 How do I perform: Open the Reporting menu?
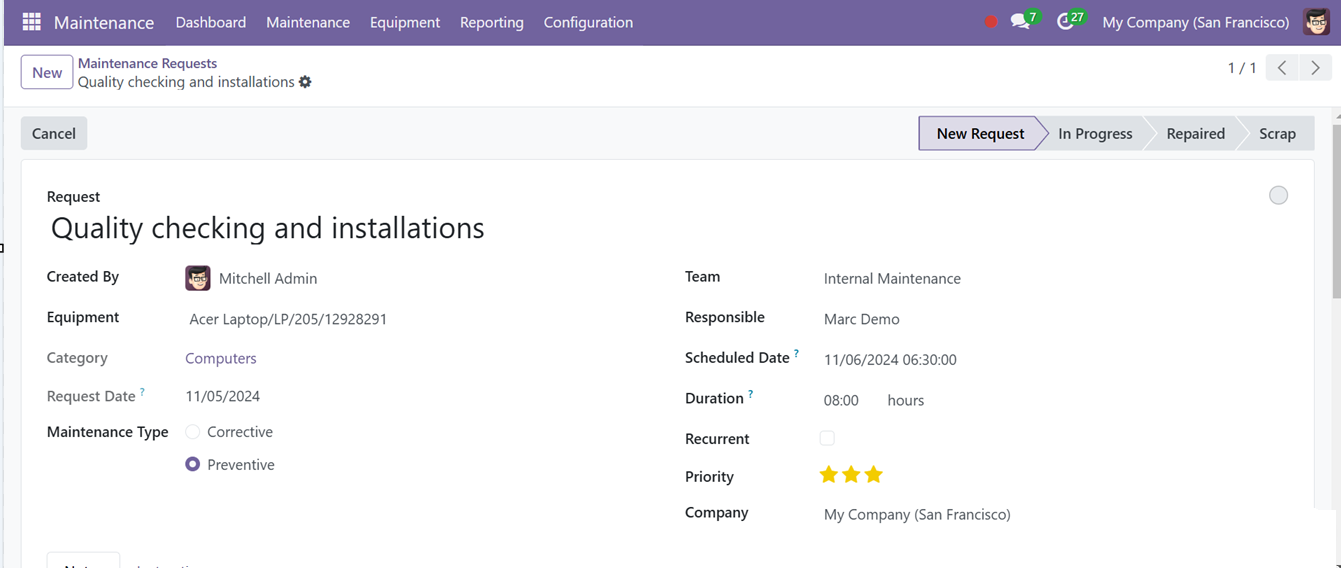492,22
